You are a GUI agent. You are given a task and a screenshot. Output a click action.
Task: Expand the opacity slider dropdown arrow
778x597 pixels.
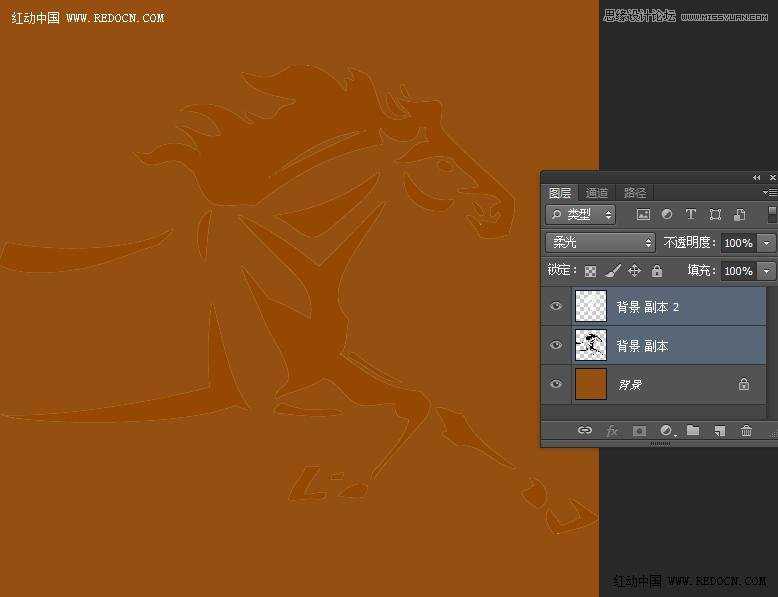(767, 243)
